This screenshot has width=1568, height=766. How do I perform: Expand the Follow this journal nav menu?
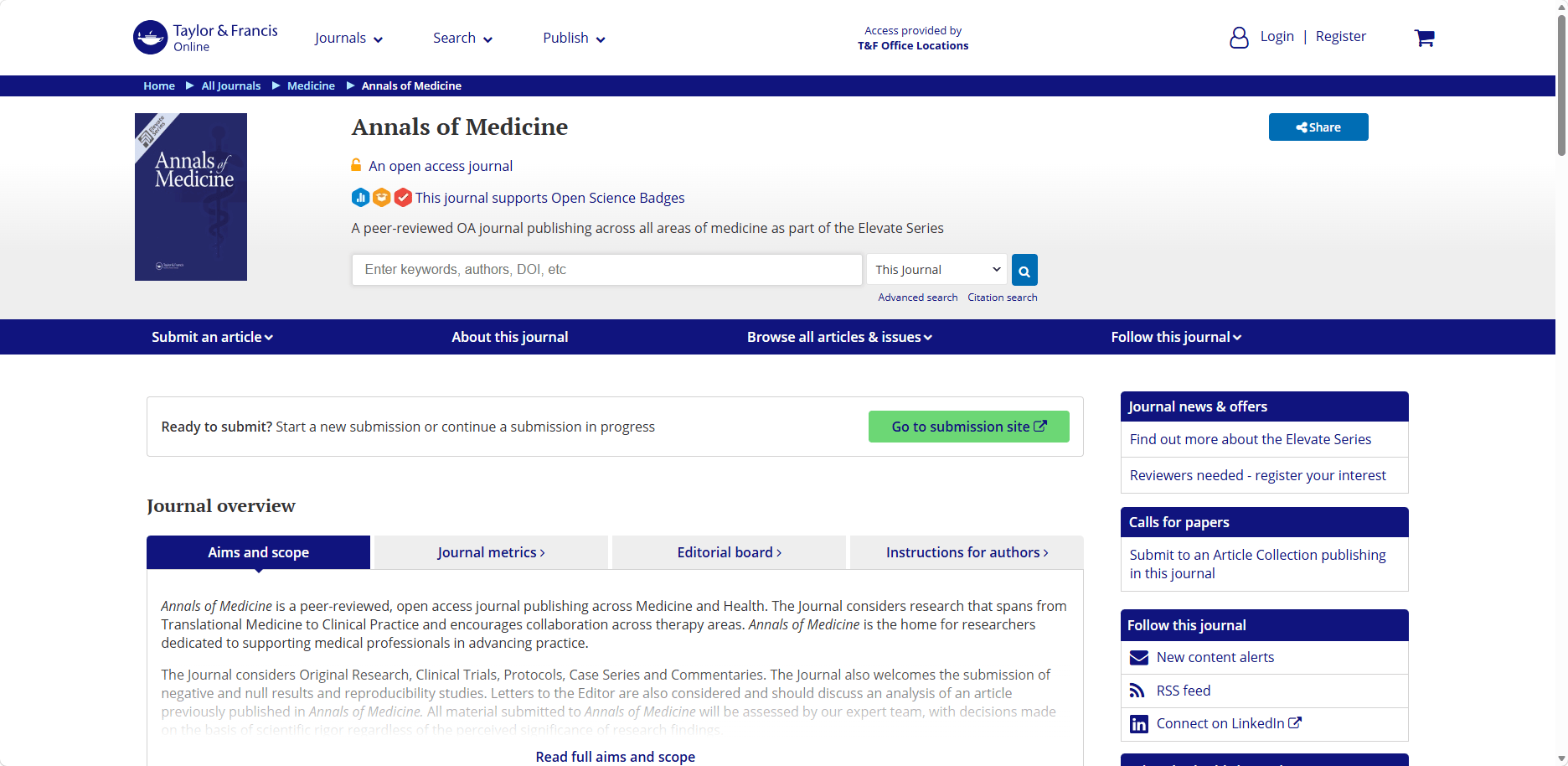pyautogui.click(x=1176, y=337)
